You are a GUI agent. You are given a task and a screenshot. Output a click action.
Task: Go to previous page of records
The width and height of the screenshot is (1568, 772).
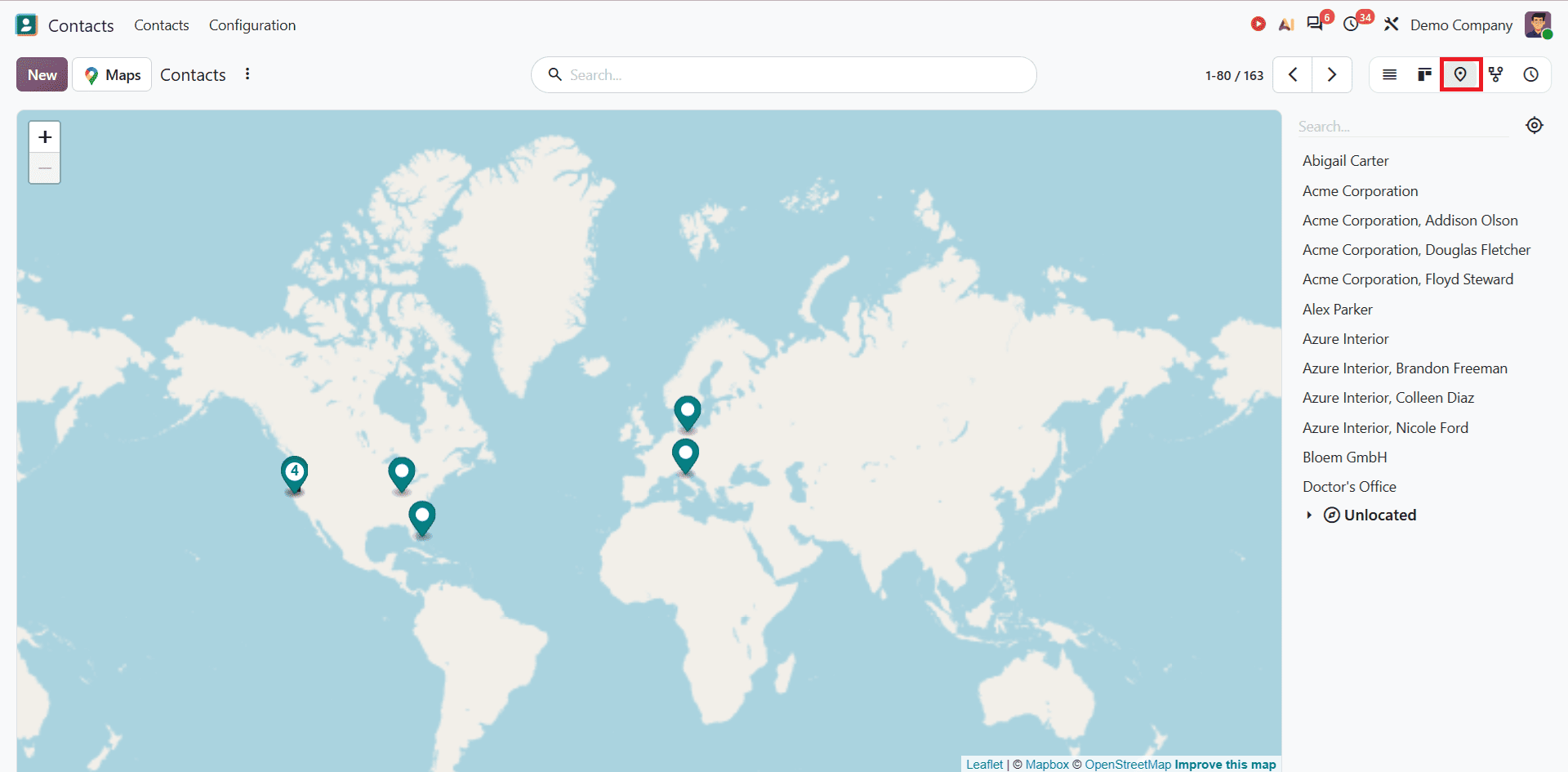coord(1293,74)
